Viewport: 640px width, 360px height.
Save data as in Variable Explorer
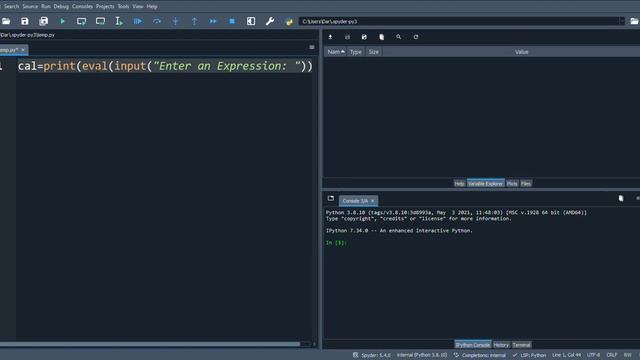(x=364, y=37)
